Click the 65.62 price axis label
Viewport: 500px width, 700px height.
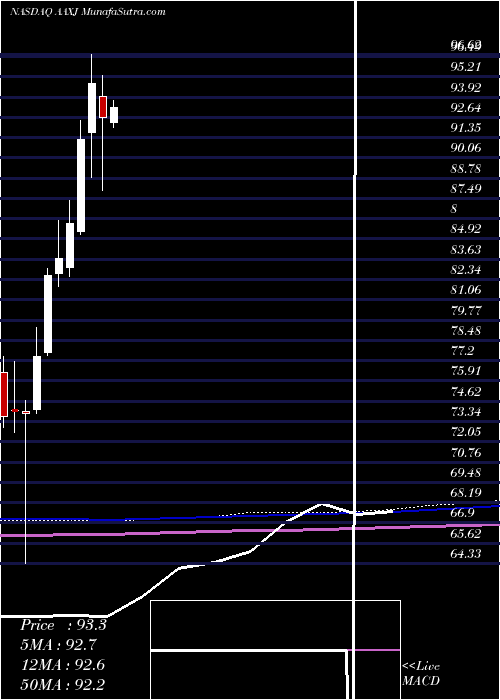pyautogui.click(x=466, y=533)
